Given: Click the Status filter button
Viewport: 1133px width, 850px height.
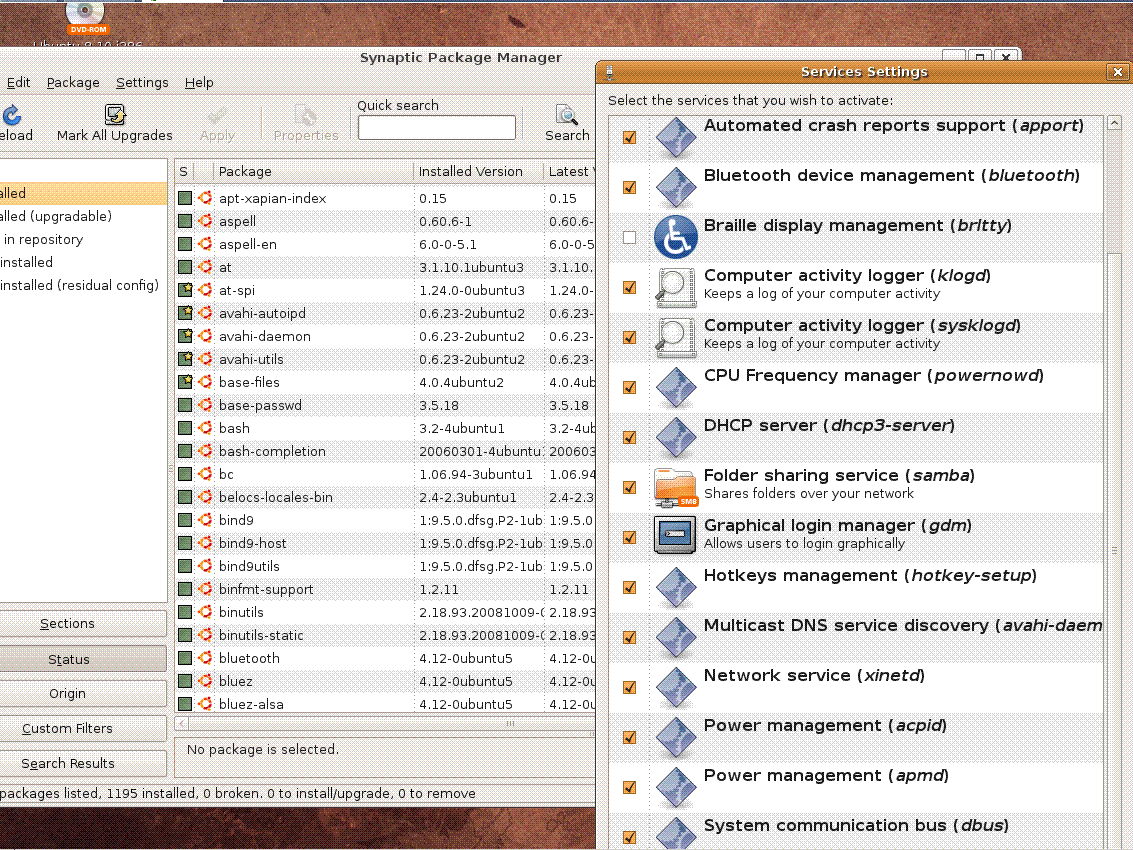Looking at the screenshot, I should click(x=82, y=659).
